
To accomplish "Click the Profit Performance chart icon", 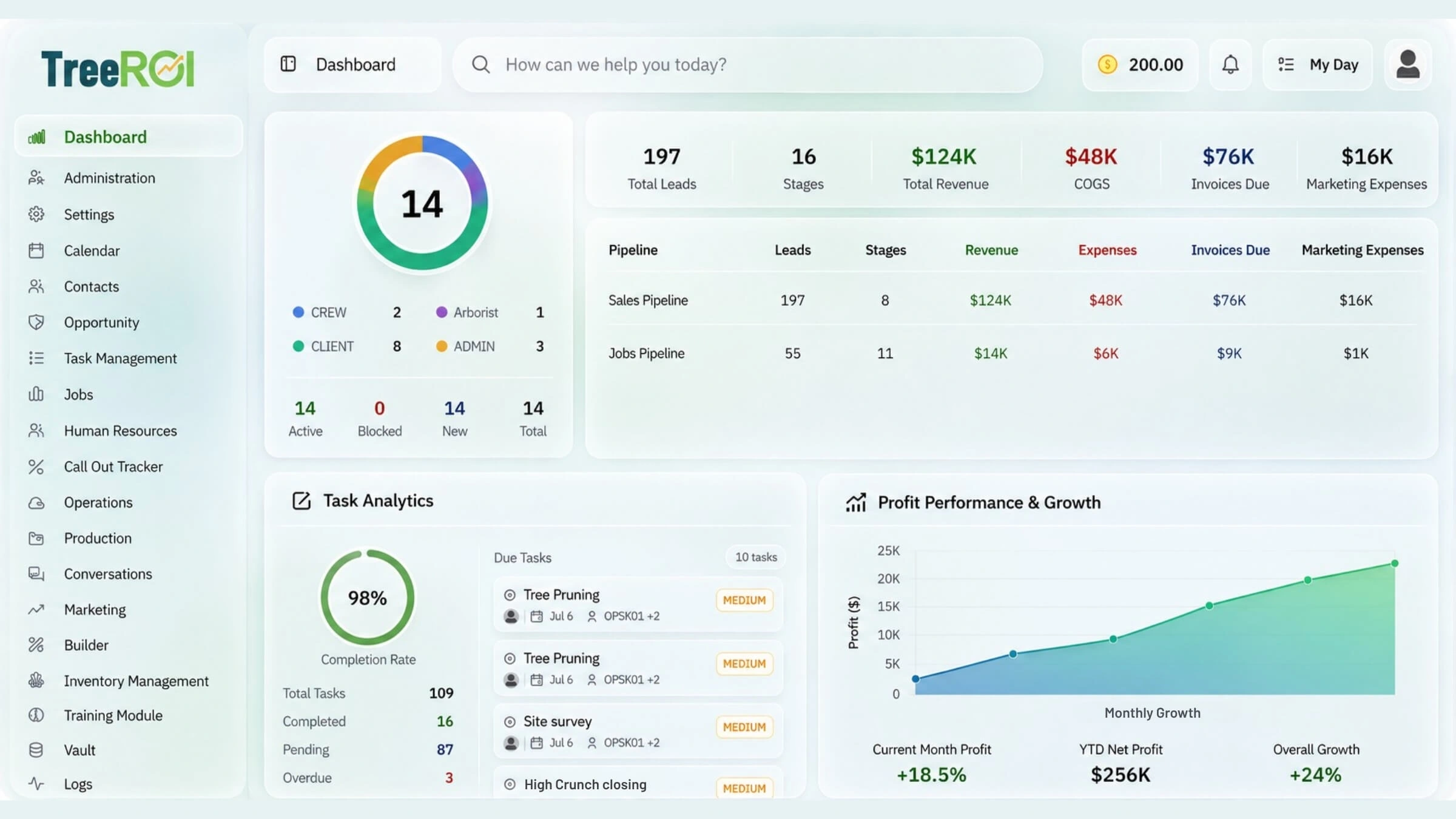I will tap(856, 502).
